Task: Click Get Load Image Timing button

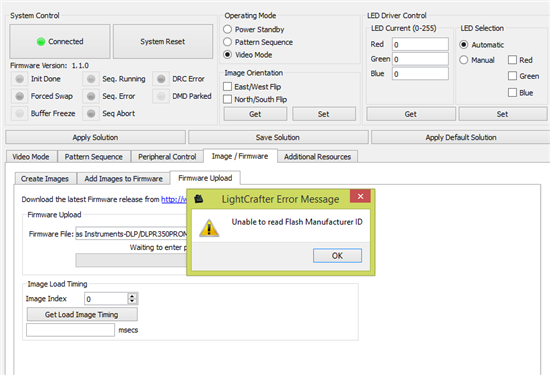Action: 82,314
